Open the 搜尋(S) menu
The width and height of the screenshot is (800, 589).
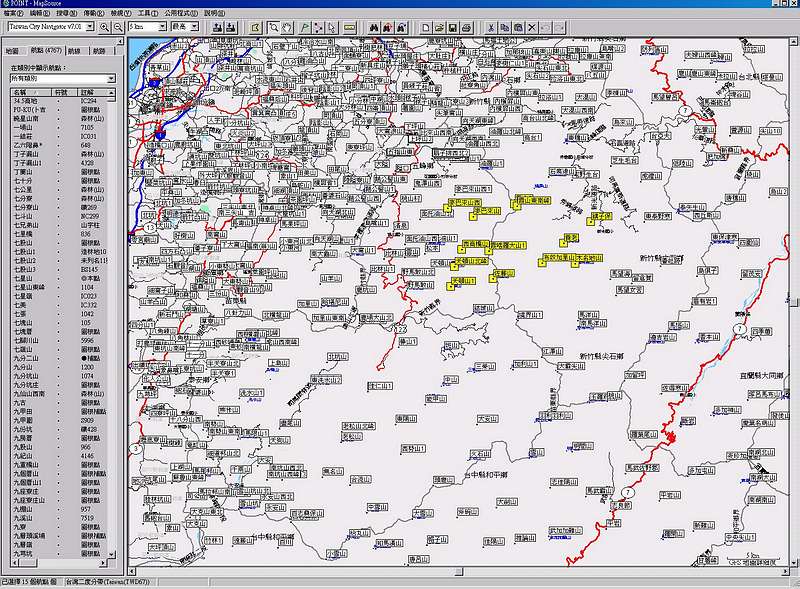click(x=66, y=13)
